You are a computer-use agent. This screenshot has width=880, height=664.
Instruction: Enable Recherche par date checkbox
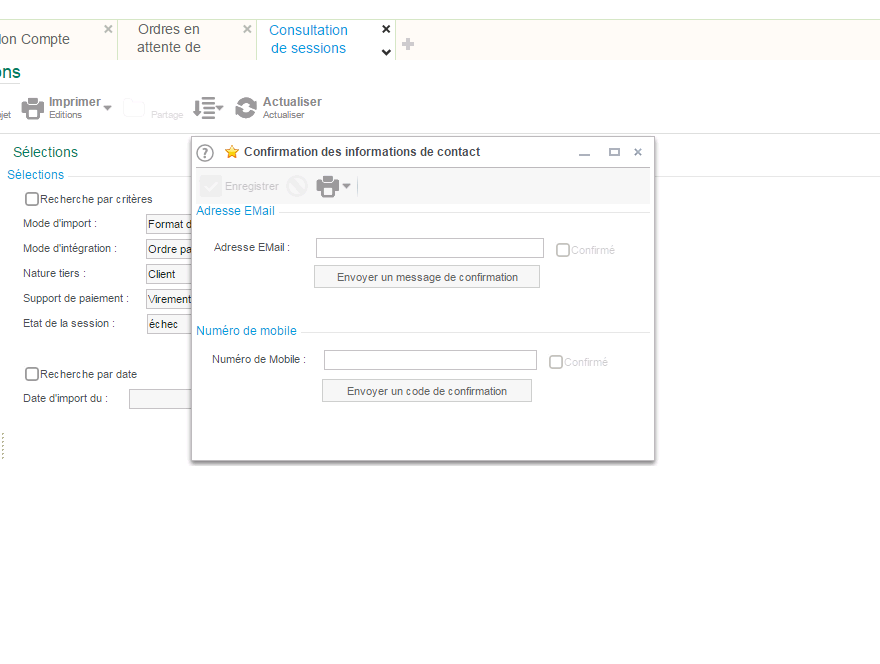(32, 374)
